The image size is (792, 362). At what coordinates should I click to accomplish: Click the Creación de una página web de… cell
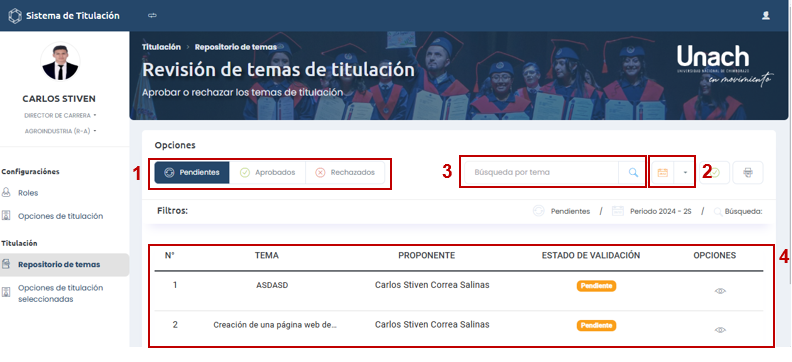point(275,325)
